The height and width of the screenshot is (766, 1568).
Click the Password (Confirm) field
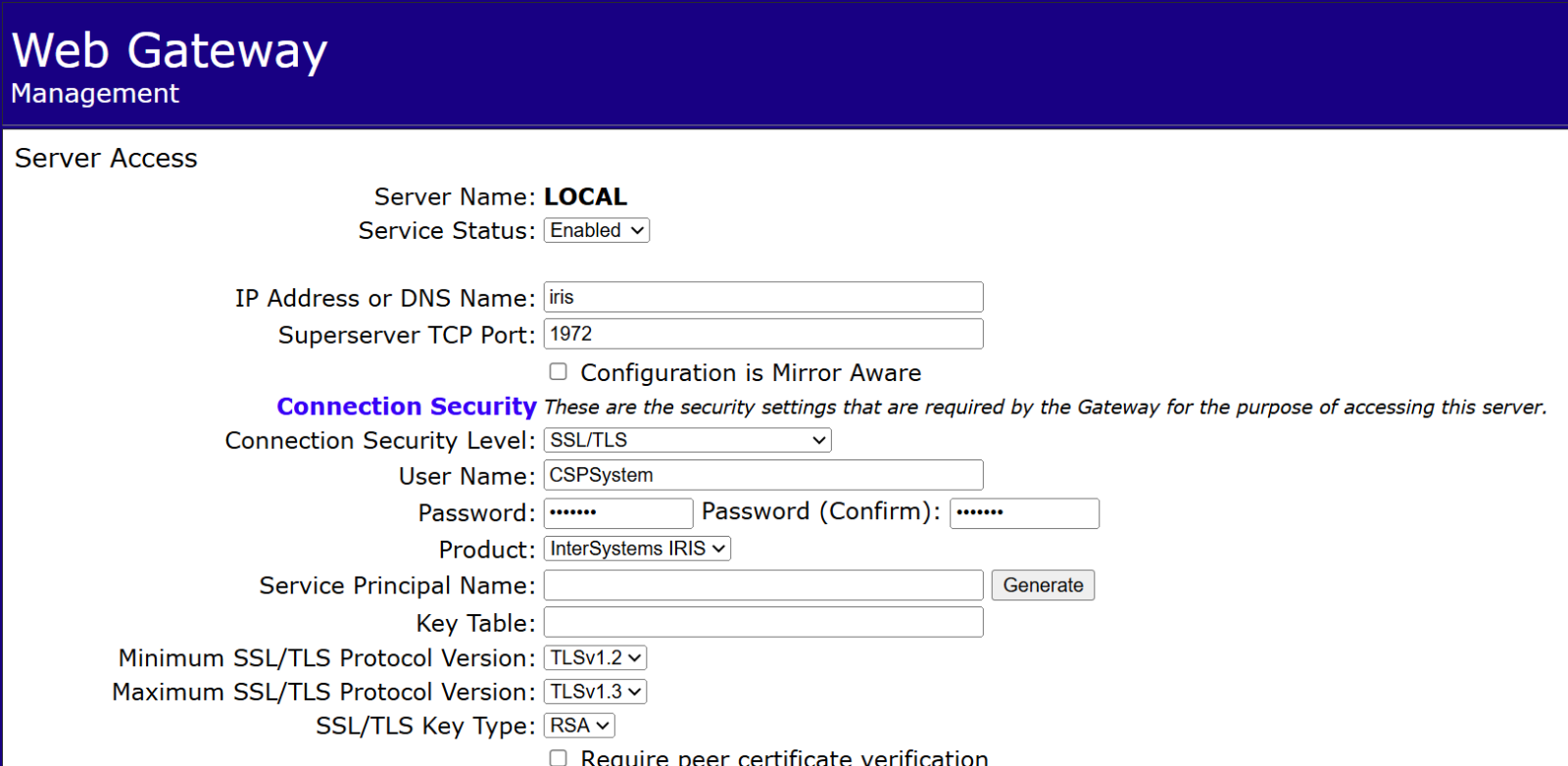tap(1024, 513)
